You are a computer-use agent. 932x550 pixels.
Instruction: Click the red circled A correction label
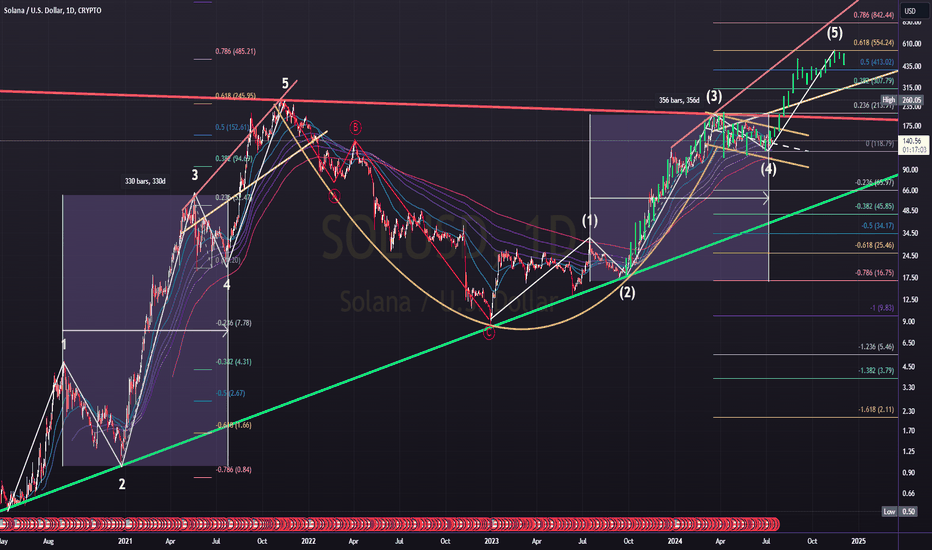point(335,196)
